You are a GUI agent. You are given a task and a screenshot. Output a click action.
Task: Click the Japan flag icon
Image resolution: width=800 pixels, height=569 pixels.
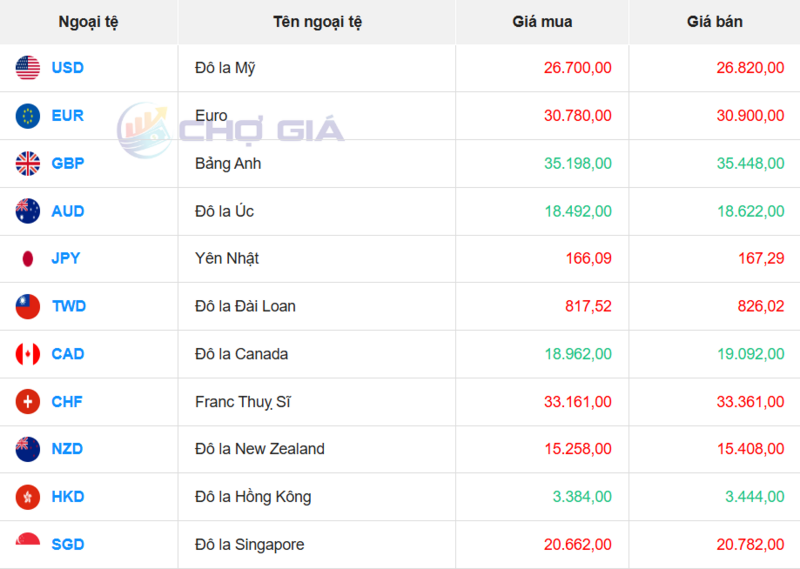click(x=28, y=258)
